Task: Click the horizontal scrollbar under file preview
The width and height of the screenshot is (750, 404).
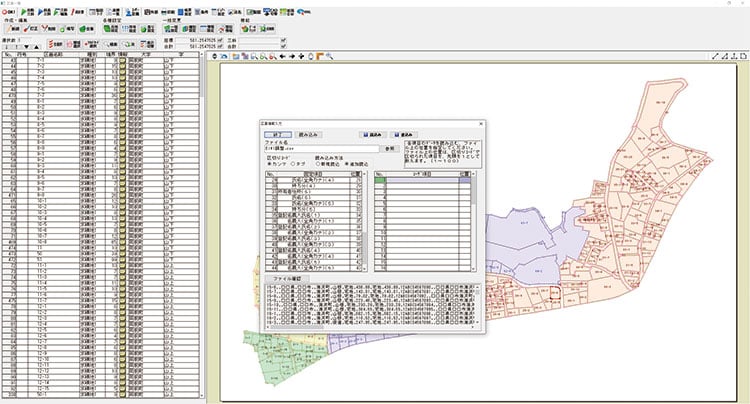Action: (x=371, y=328)
